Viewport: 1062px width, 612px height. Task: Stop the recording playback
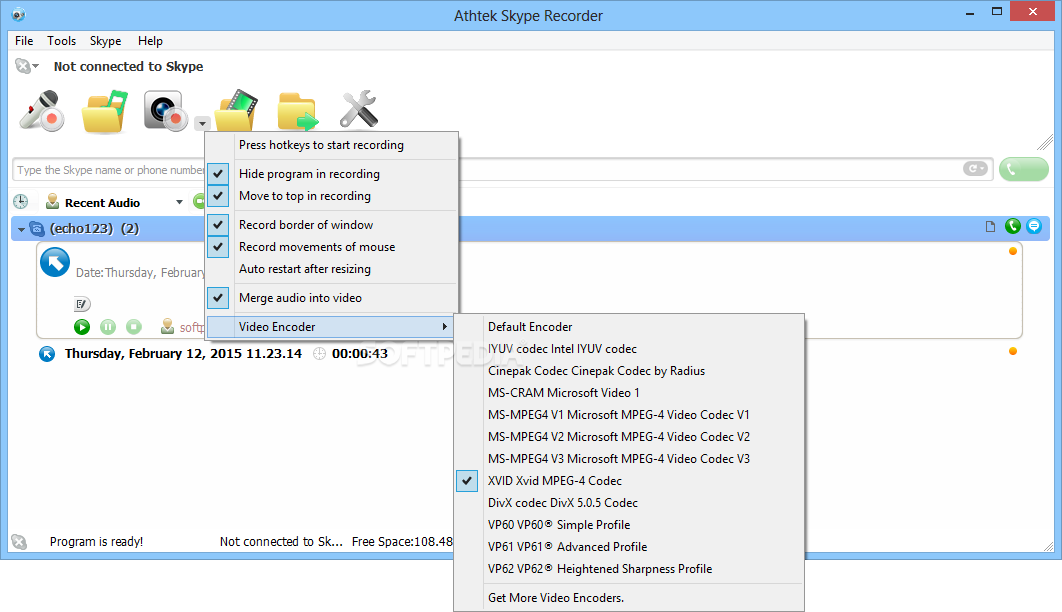pyautogui.click(x=134, y=327)
